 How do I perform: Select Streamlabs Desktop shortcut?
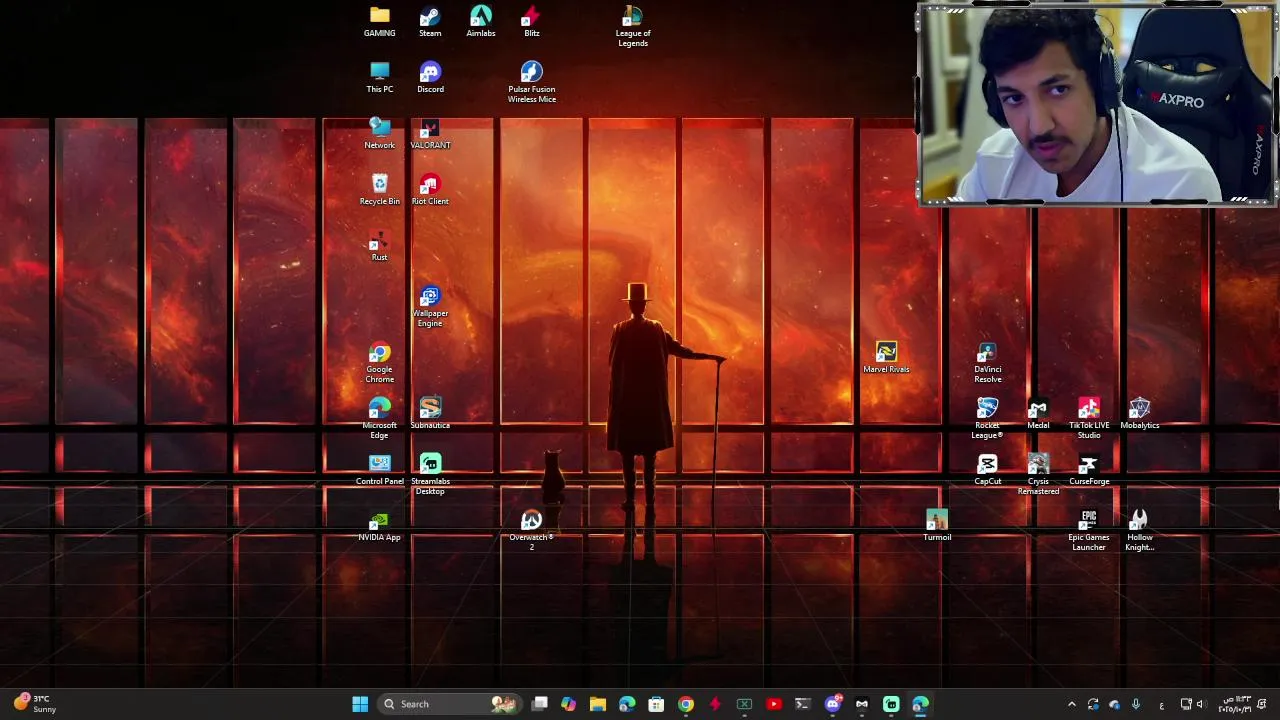(430, 474)
